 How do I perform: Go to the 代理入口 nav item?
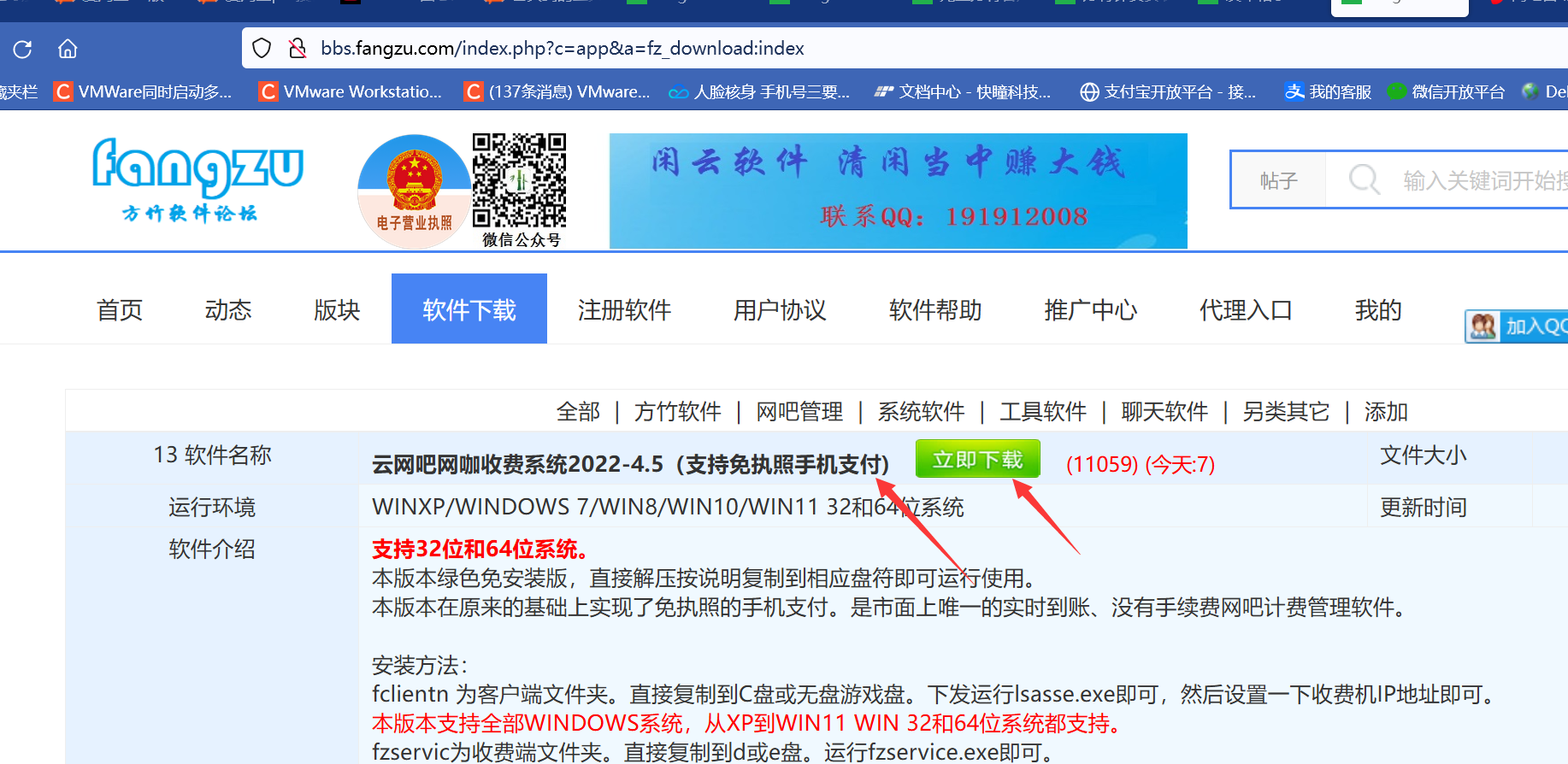tap(1245, 309)
